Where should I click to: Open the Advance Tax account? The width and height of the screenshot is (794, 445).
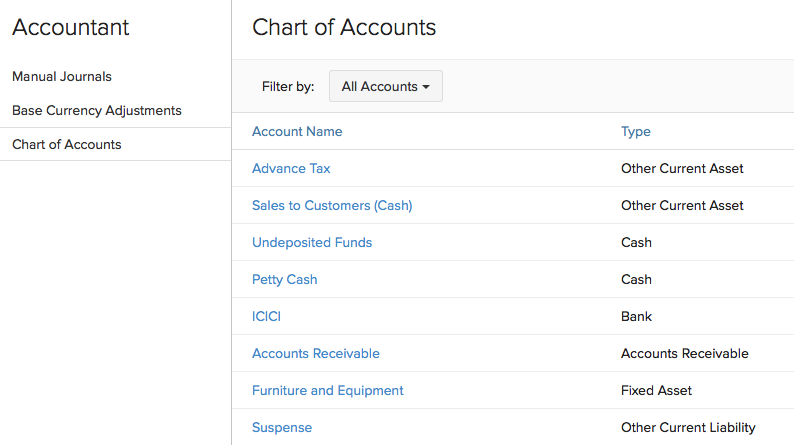291,169
